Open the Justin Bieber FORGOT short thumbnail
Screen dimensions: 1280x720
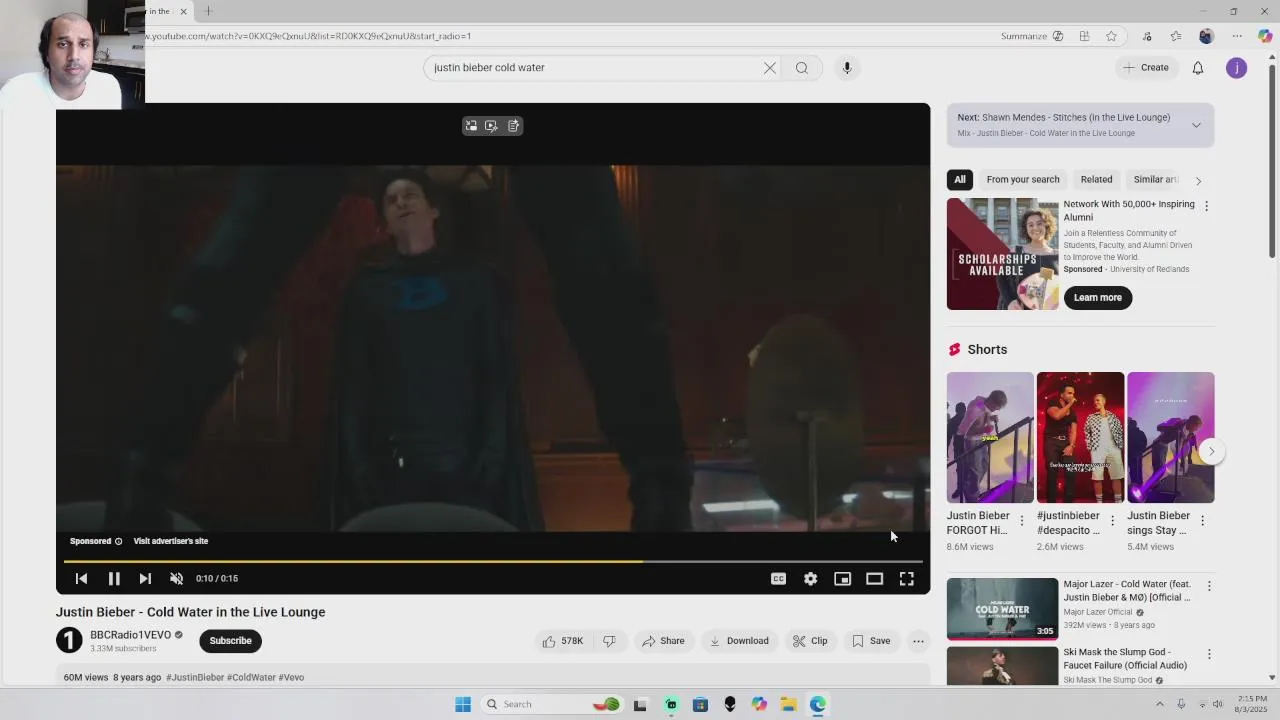coord(990,437)
